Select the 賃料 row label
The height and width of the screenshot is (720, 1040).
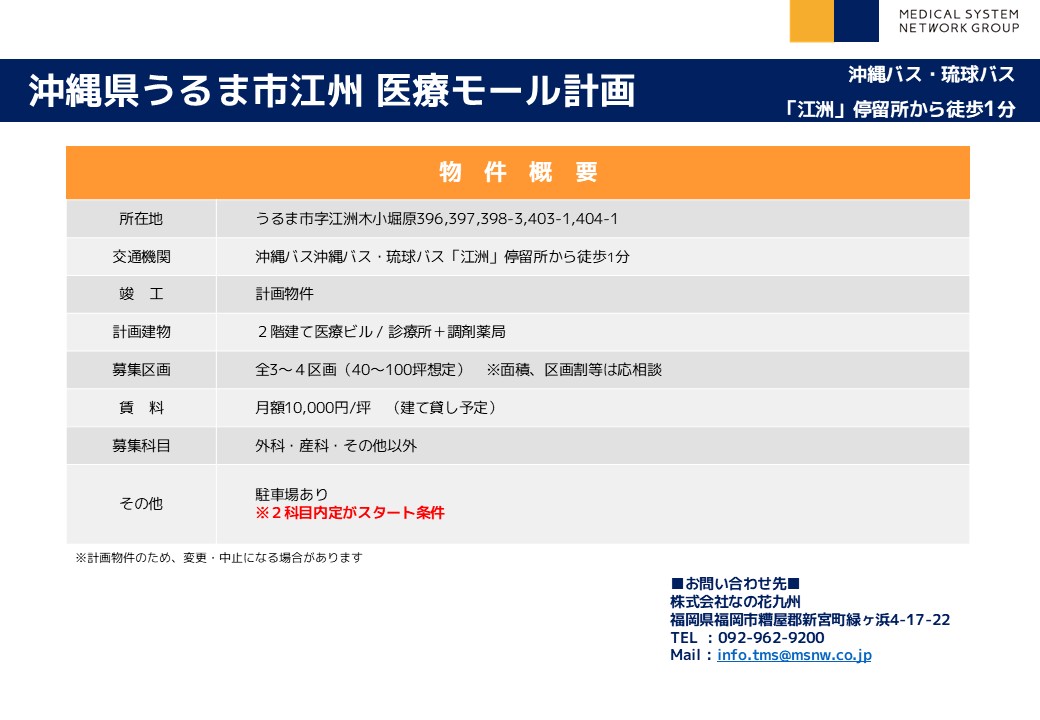tap(141, 408)
